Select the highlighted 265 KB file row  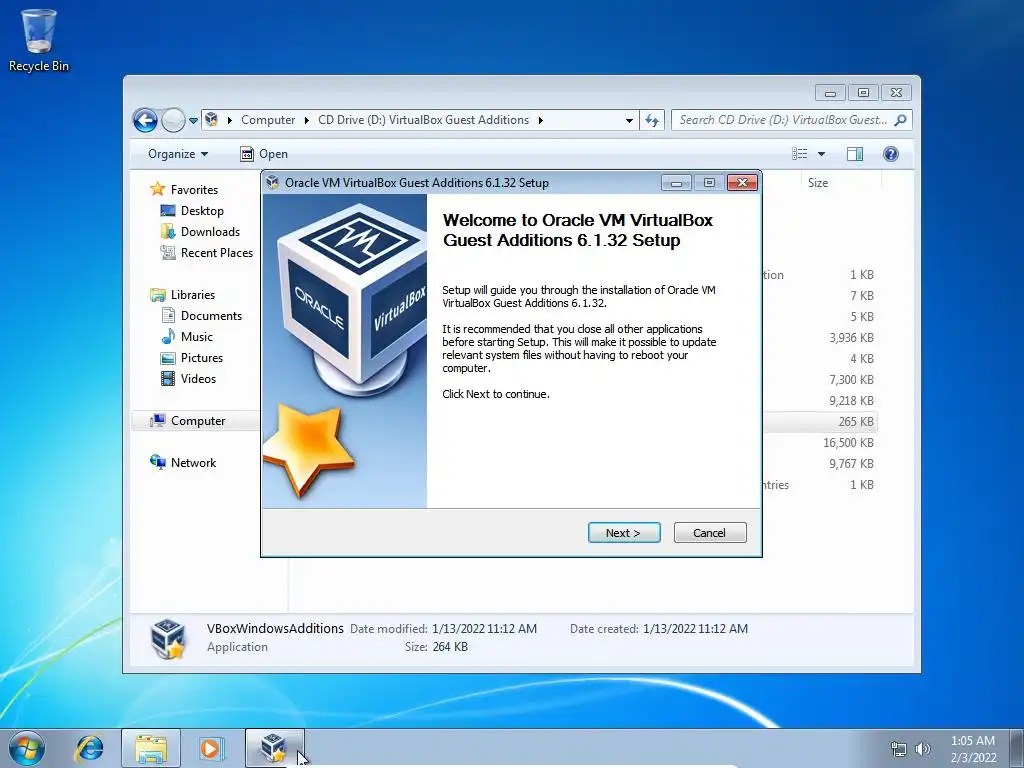(820, 422)
